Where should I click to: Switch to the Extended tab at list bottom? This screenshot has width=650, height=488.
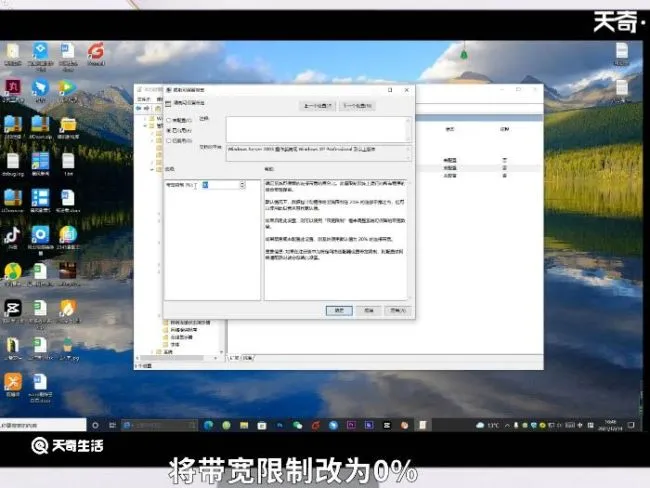click(235, 358)
